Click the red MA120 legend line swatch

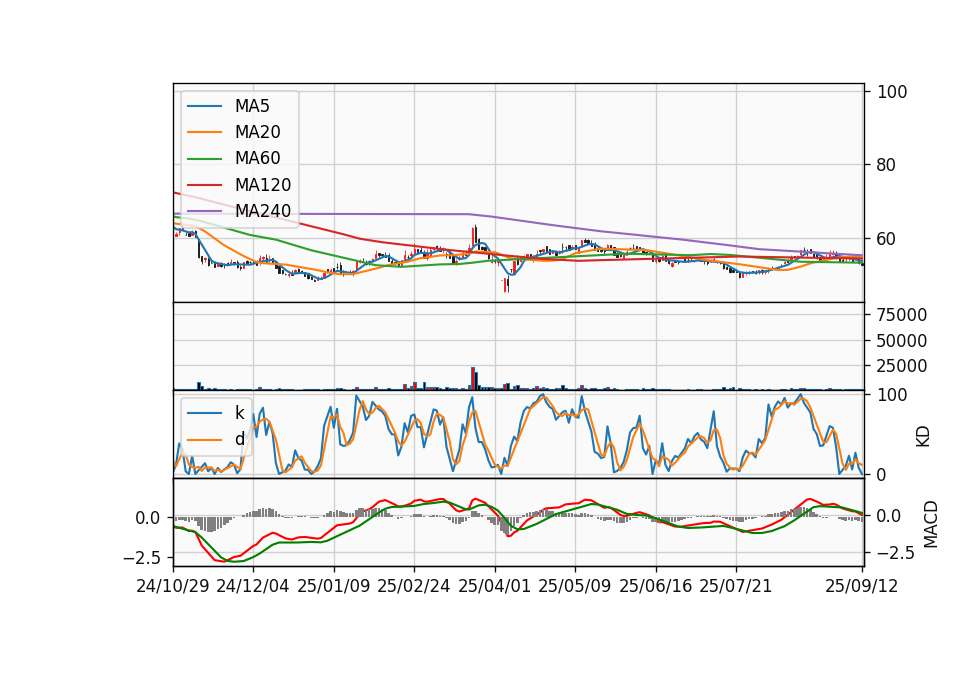pyautogui.click(x=204, y=185)
